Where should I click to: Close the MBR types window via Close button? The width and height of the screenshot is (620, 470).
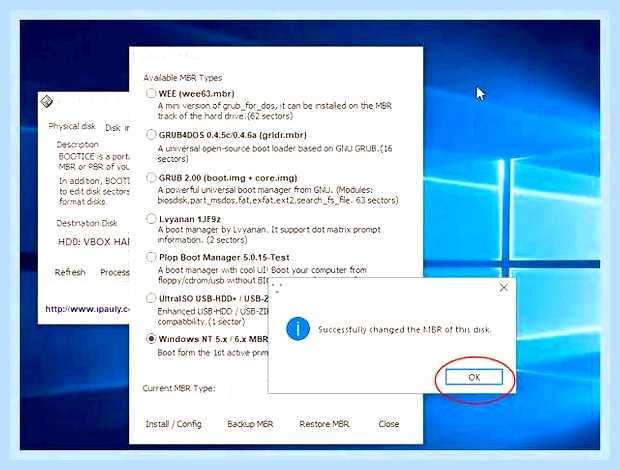pos(389,424)
